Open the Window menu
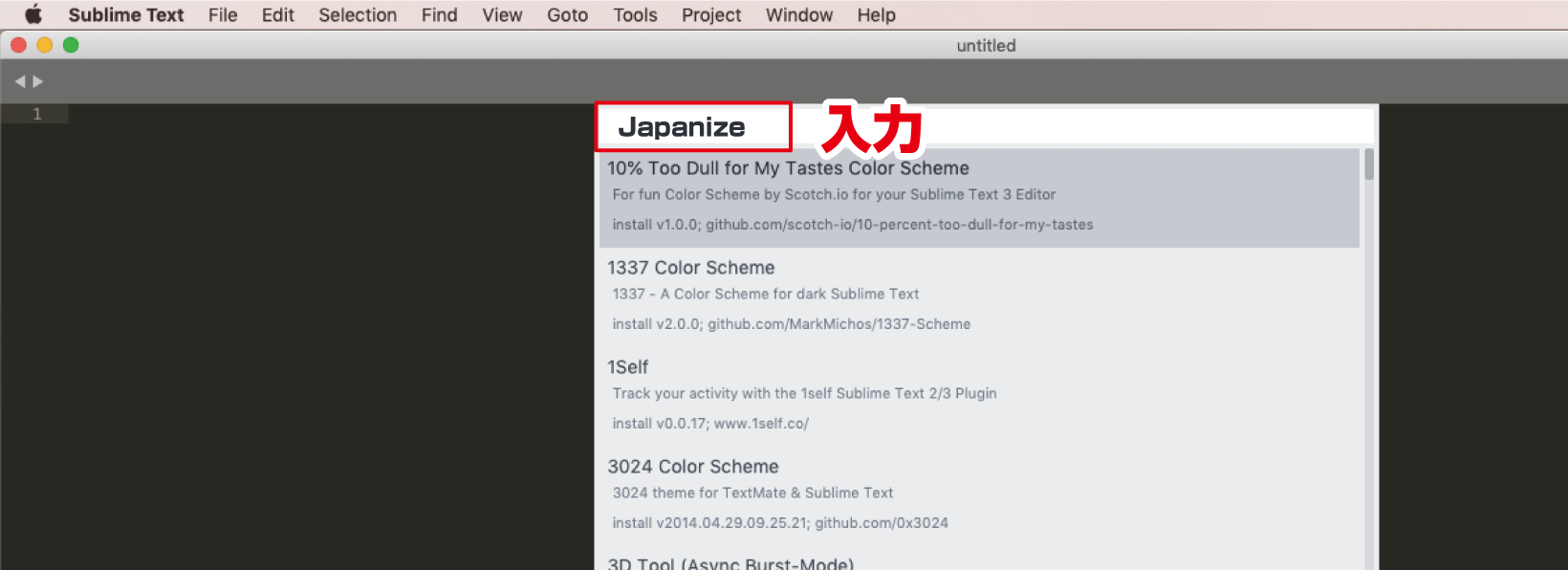This screenshot has width=1568, height=570. pyautogui.click(x=799, y=15)
